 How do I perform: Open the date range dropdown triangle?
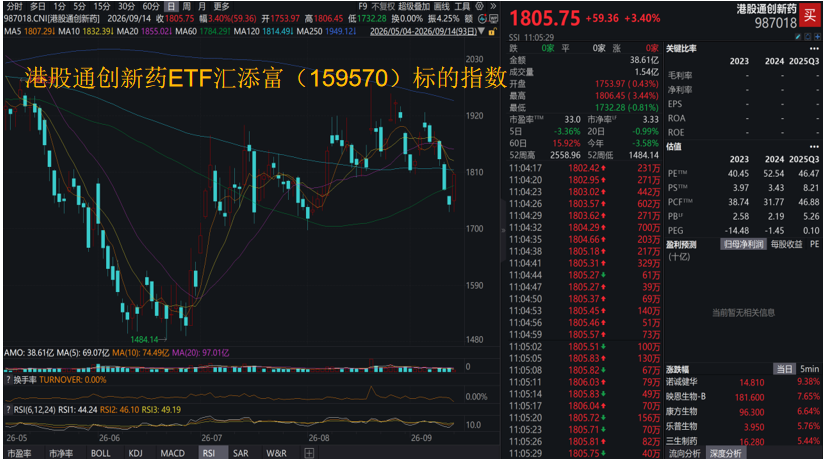pos(481,32)
